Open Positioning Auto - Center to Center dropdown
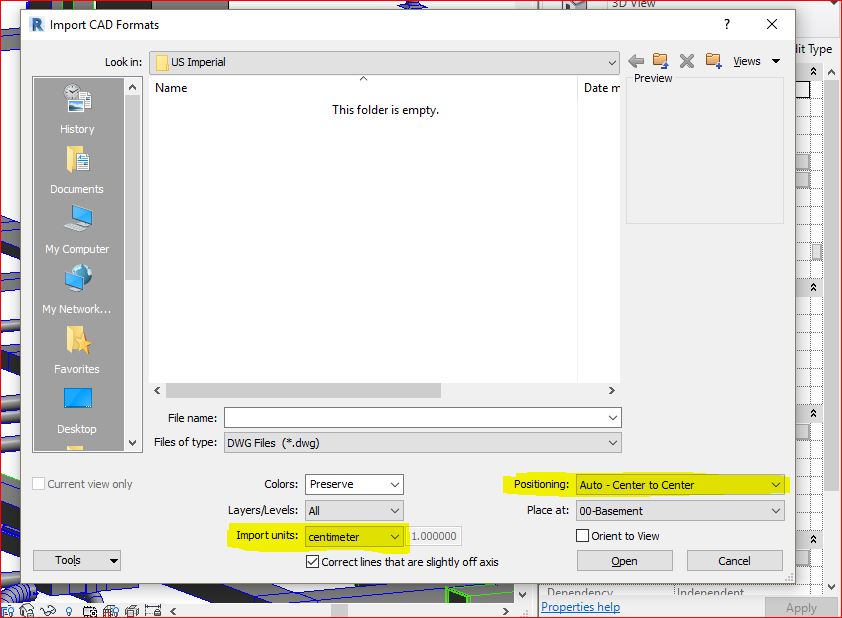 pos(680,485)
